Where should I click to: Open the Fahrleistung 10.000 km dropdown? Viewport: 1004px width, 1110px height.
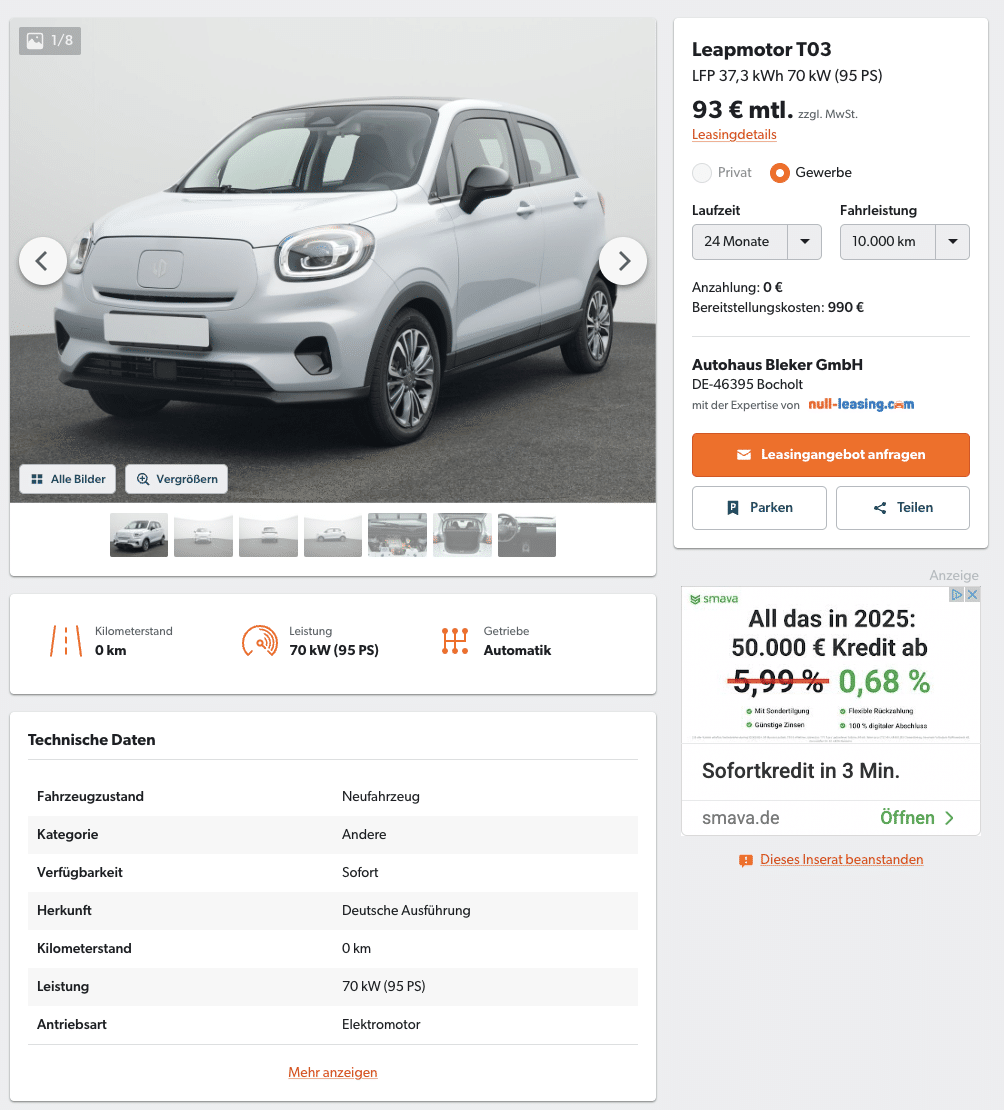point(904,242)
